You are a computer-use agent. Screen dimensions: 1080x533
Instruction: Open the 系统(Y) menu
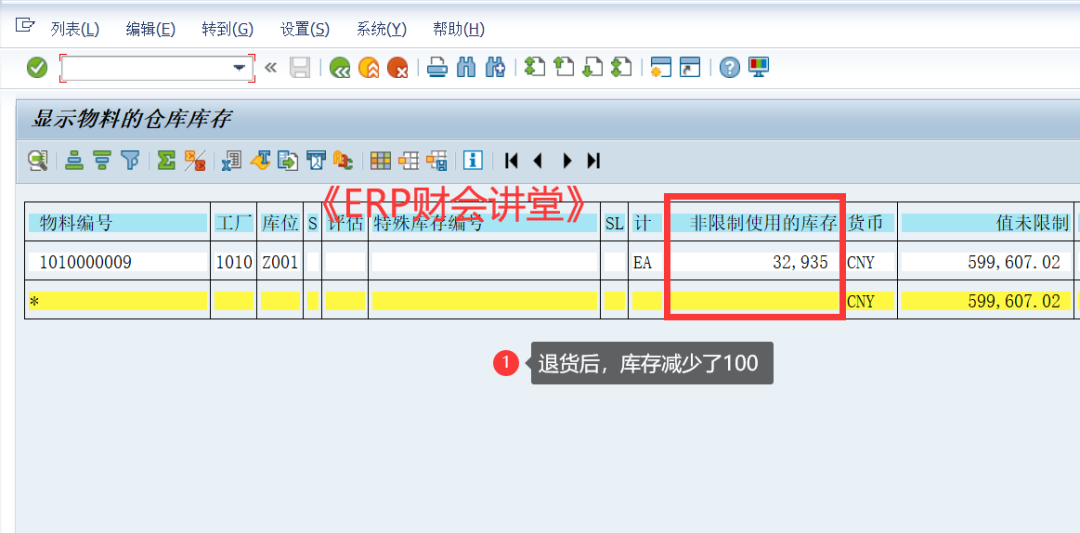pyautogui.click(x=381, y=29)
